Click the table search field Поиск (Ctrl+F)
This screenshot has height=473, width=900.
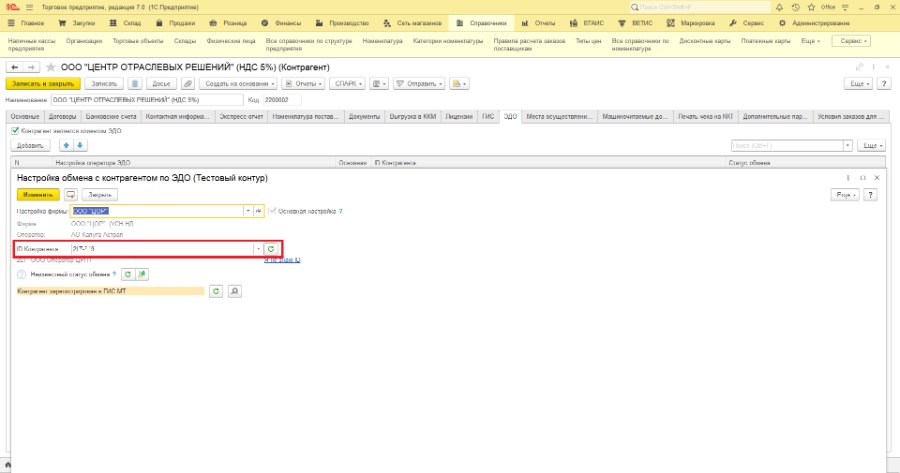[x=787, y=146]
